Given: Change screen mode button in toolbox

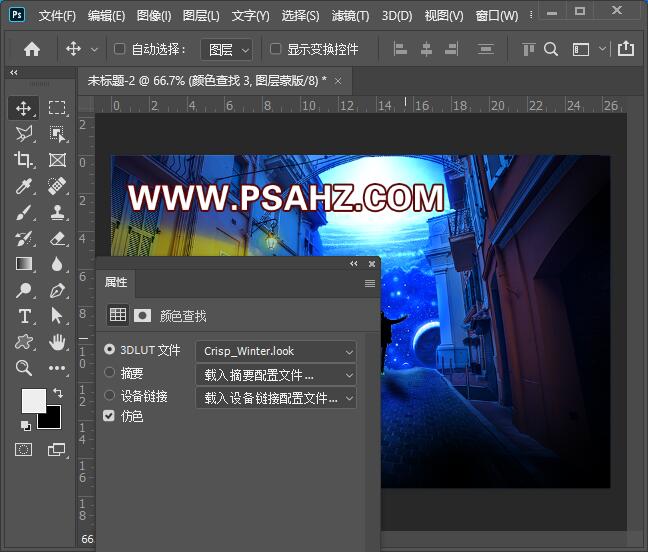Looking at the screenshot, I should [x=57, y=450].
